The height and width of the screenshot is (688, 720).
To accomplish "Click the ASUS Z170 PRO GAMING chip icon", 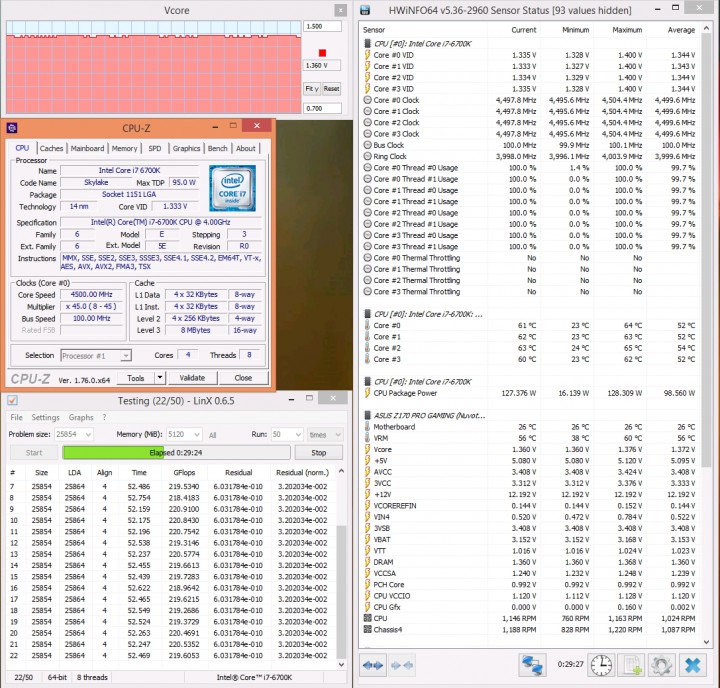I will [367, 415].
